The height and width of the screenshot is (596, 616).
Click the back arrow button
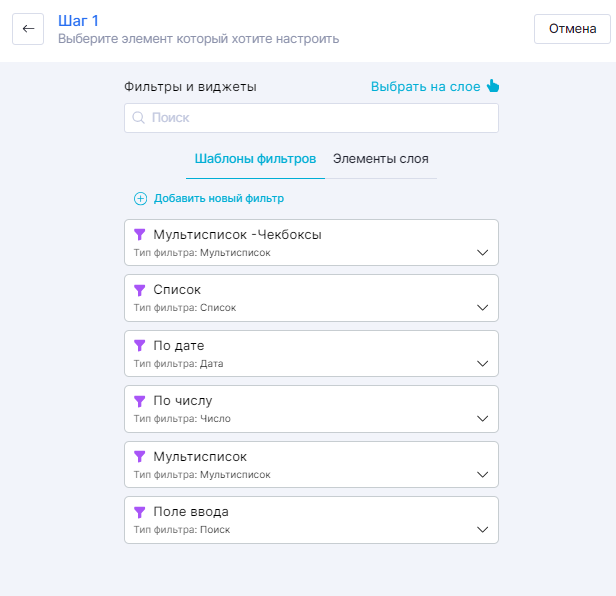coord(28,29)
